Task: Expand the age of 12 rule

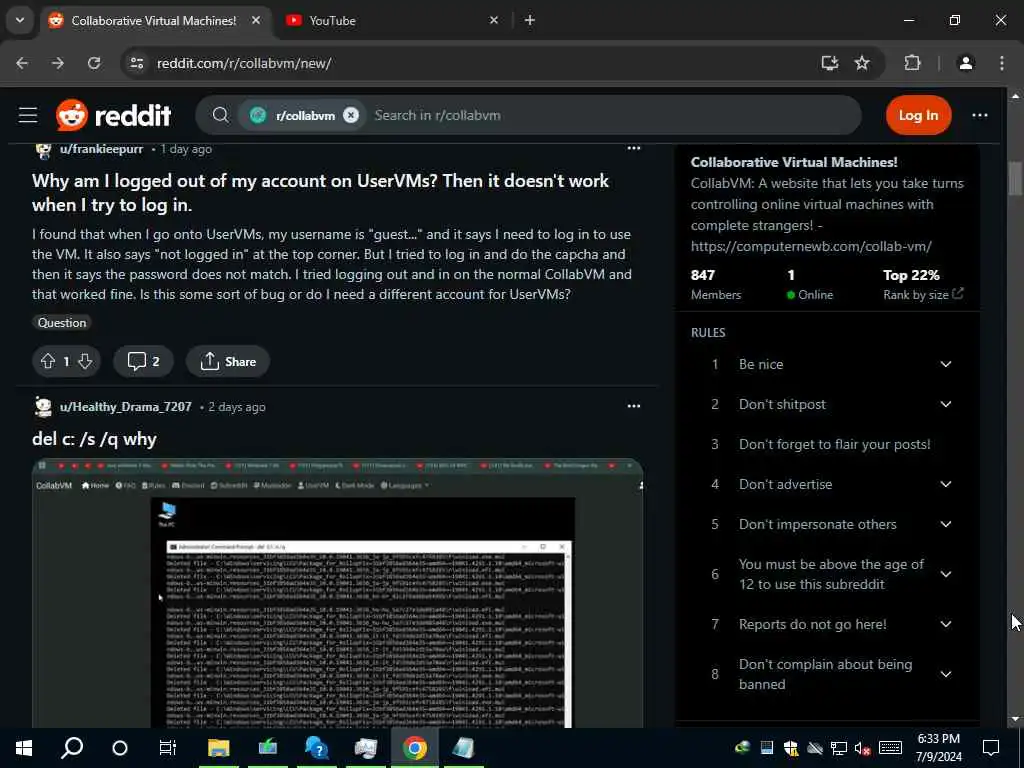Action: (946, 574)
